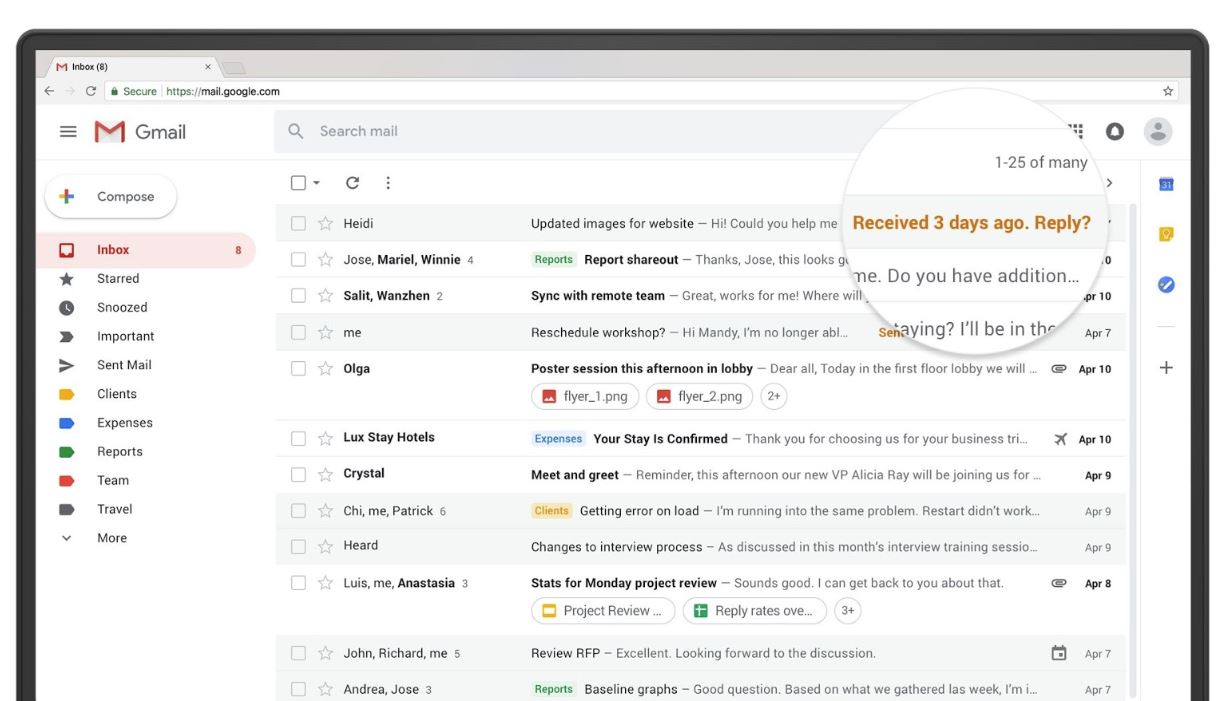Go to the next page of emails
Screen dimensions: 1226x701
[1108, 183]
